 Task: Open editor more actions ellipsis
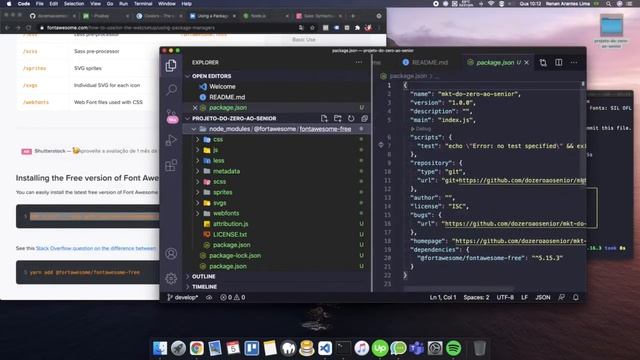point(574,62)
